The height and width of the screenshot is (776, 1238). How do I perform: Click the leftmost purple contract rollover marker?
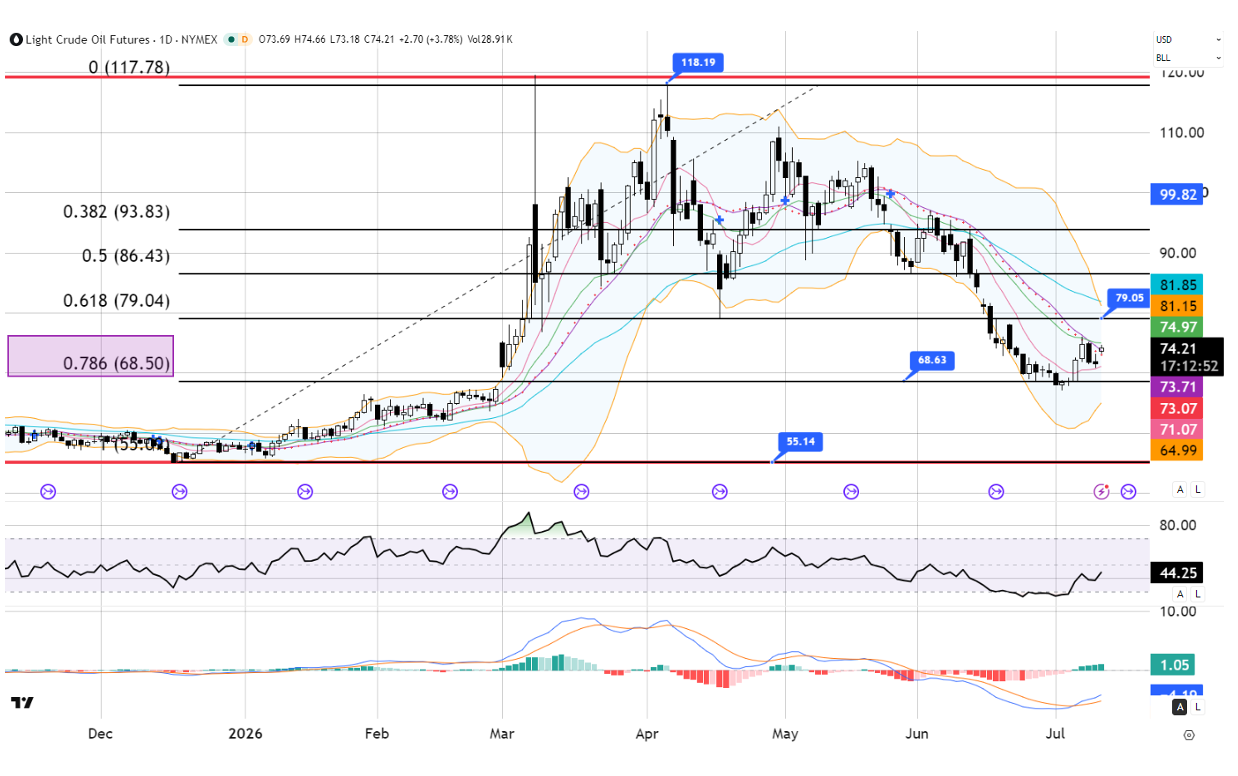tap(48, 491)
